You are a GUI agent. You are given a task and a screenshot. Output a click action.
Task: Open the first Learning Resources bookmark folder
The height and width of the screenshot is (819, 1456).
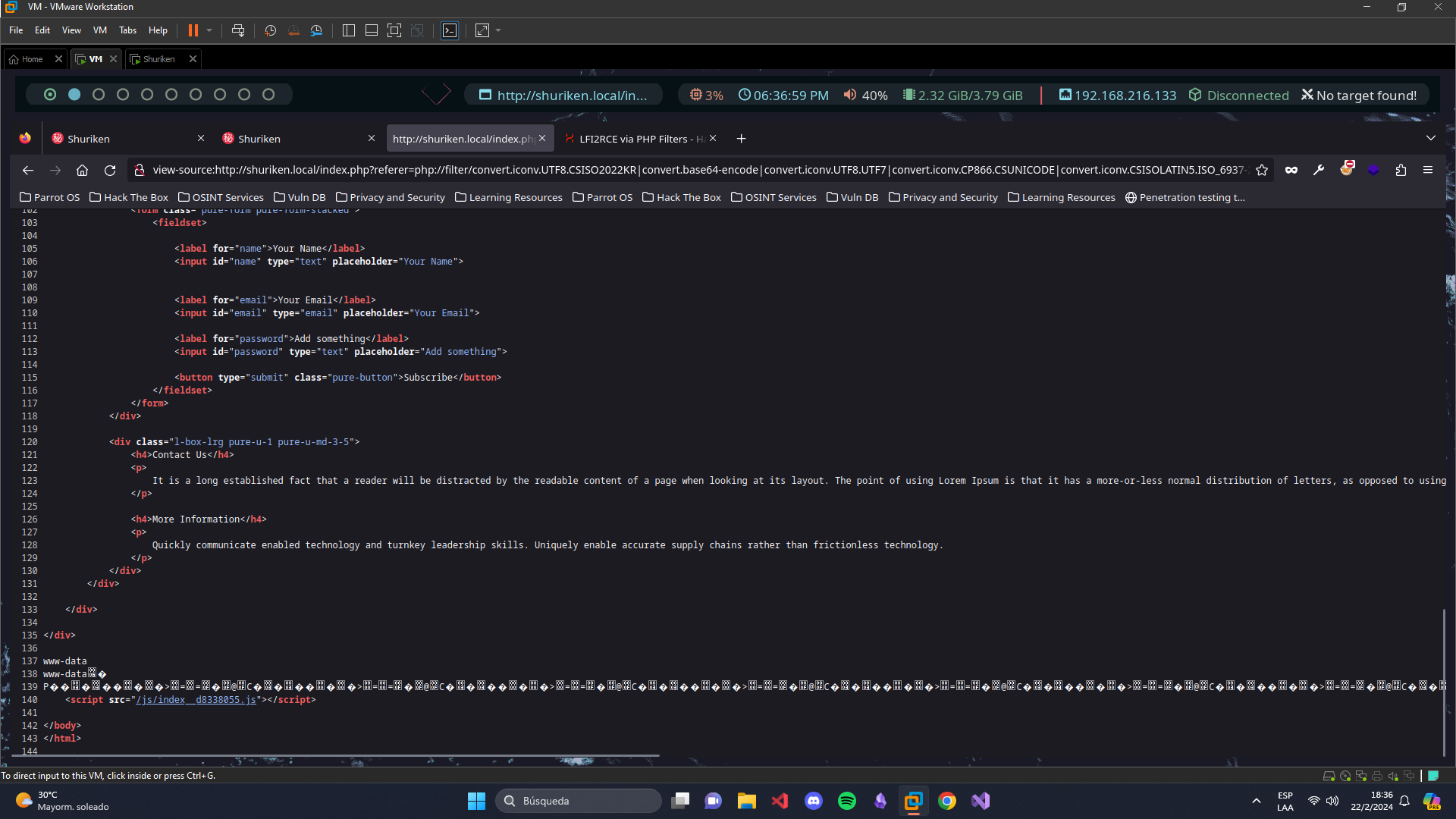click(509, 197)
